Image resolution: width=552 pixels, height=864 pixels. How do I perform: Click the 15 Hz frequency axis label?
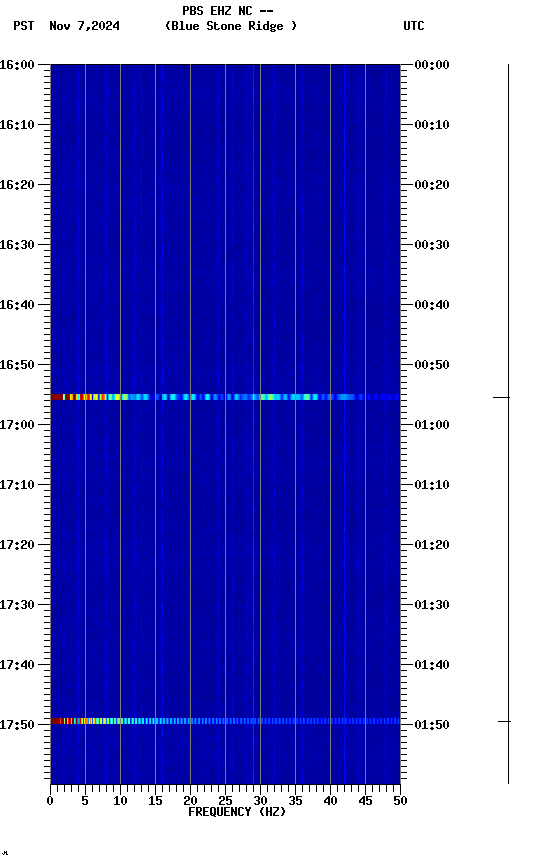pos(155,801)
